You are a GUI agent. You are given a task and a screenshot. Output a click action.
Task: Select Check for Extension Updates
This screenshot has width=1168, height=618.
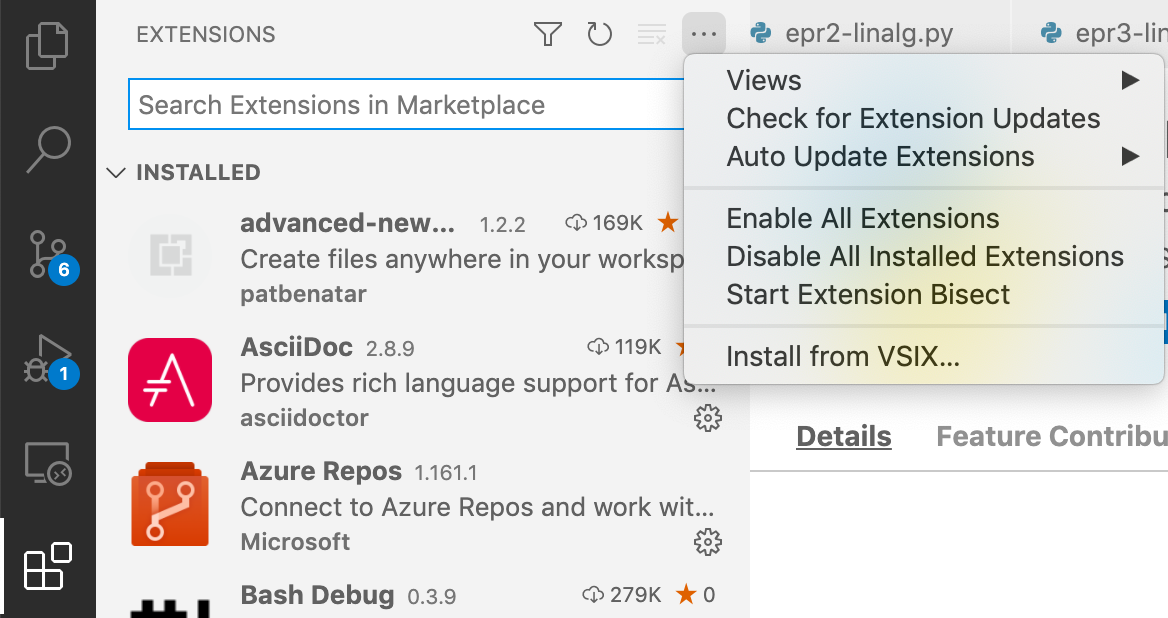(913, 119)
